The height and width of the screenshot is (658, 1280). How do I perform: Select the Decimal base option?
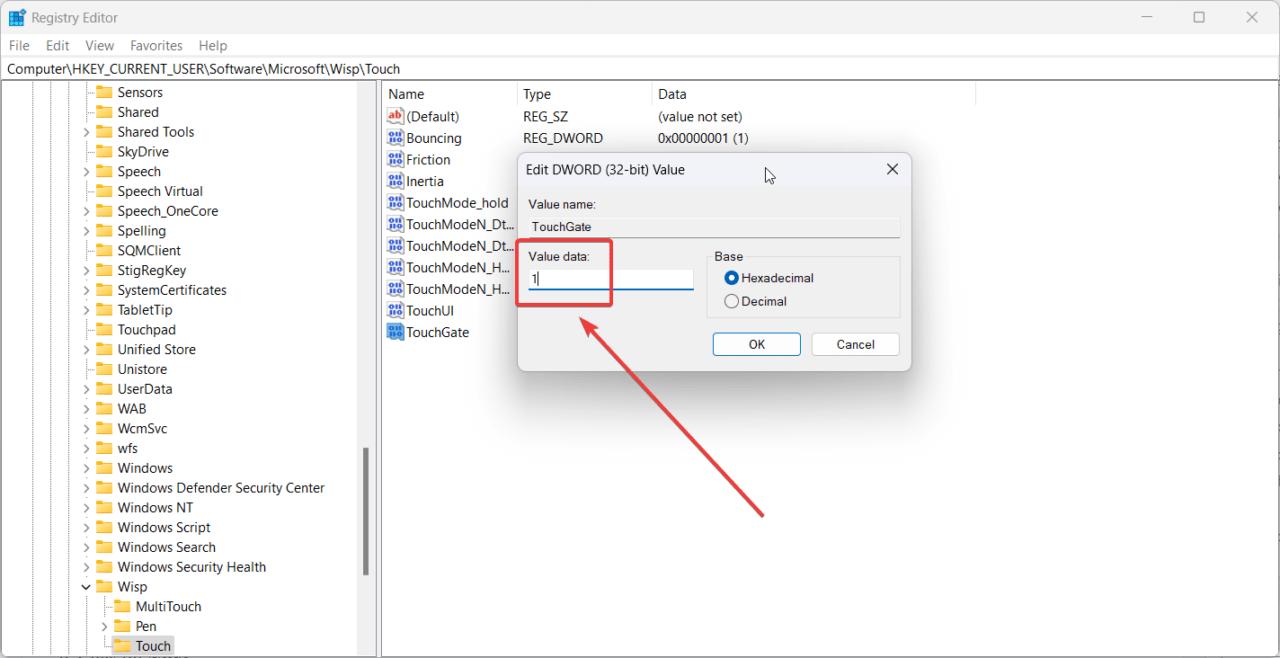732,301
